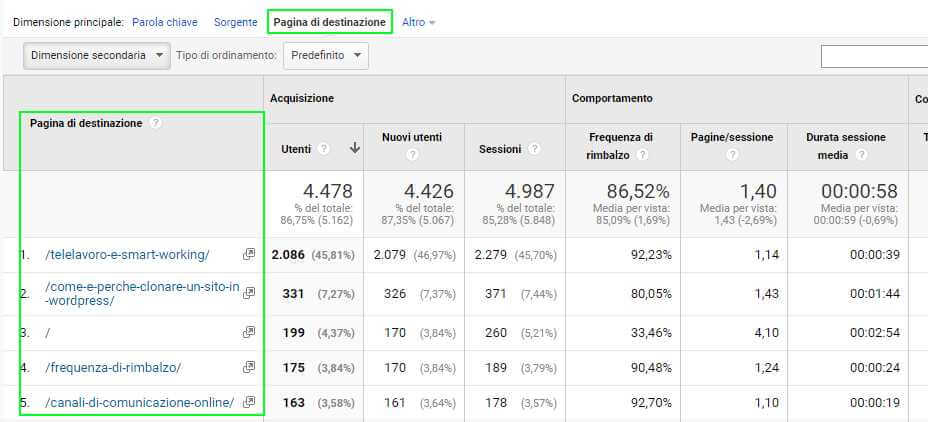Click external link icon for /canali-di-comunicazione-online/
Viewport: 928px width, 422px height.
click(x=249, y=403)
